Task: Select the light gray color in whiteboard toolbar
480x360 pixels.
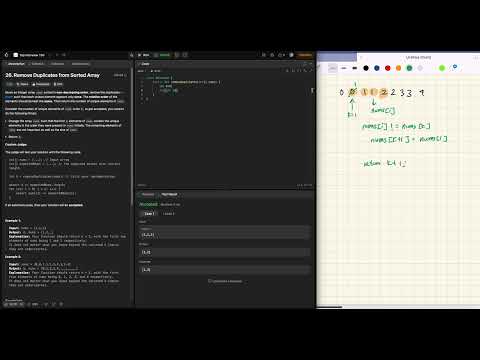Action: (420, 68)
